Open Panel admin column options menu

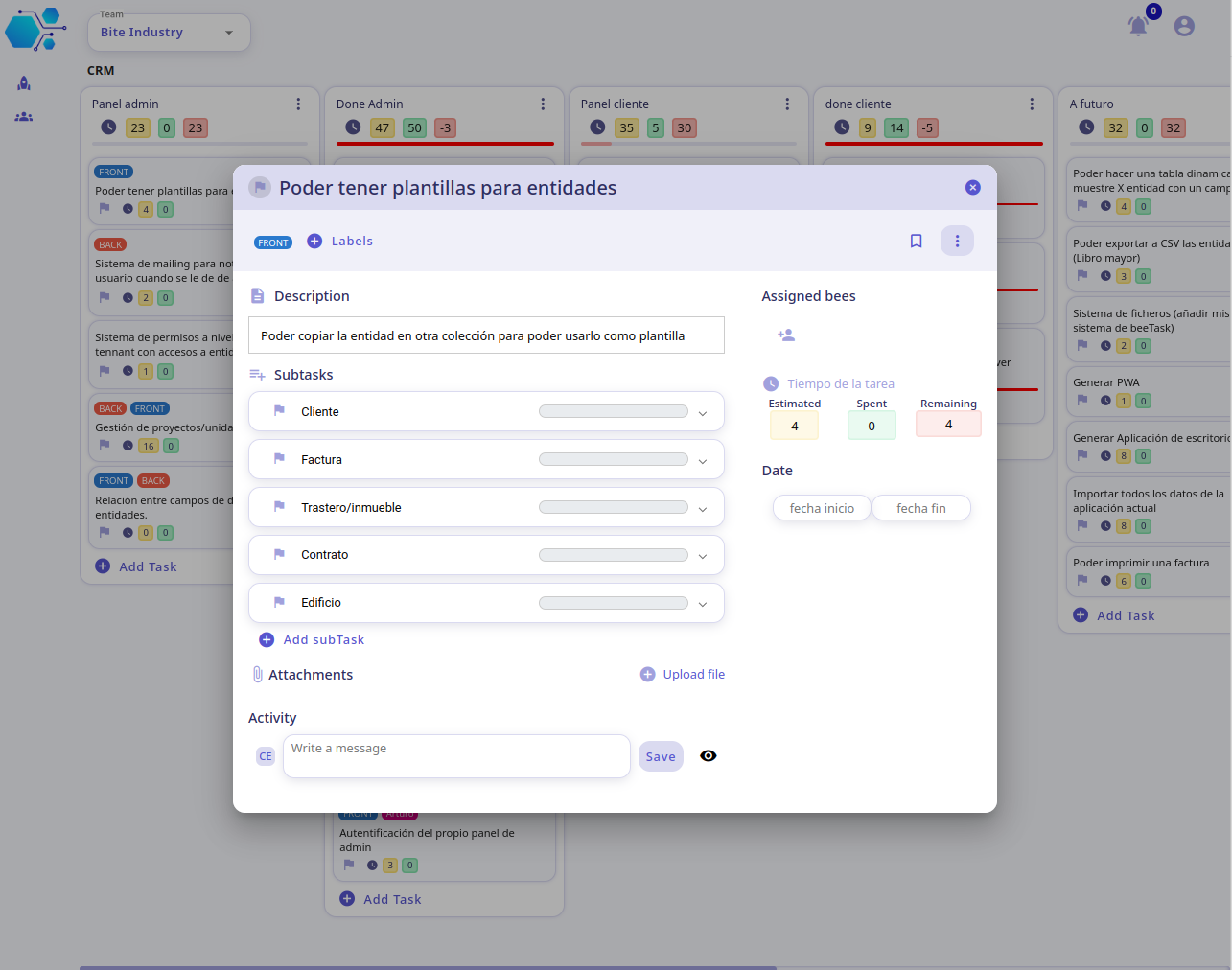298,104
